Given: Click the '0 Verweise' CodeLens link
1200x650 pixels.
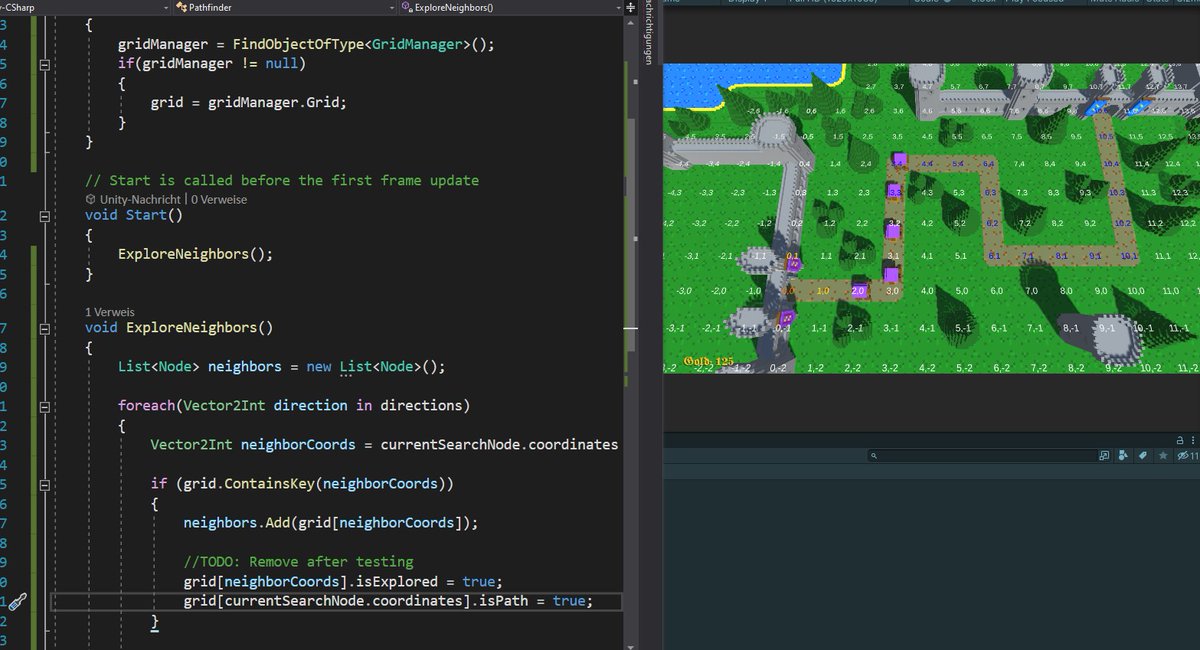Looking at the screenshot, I should 219,199.
